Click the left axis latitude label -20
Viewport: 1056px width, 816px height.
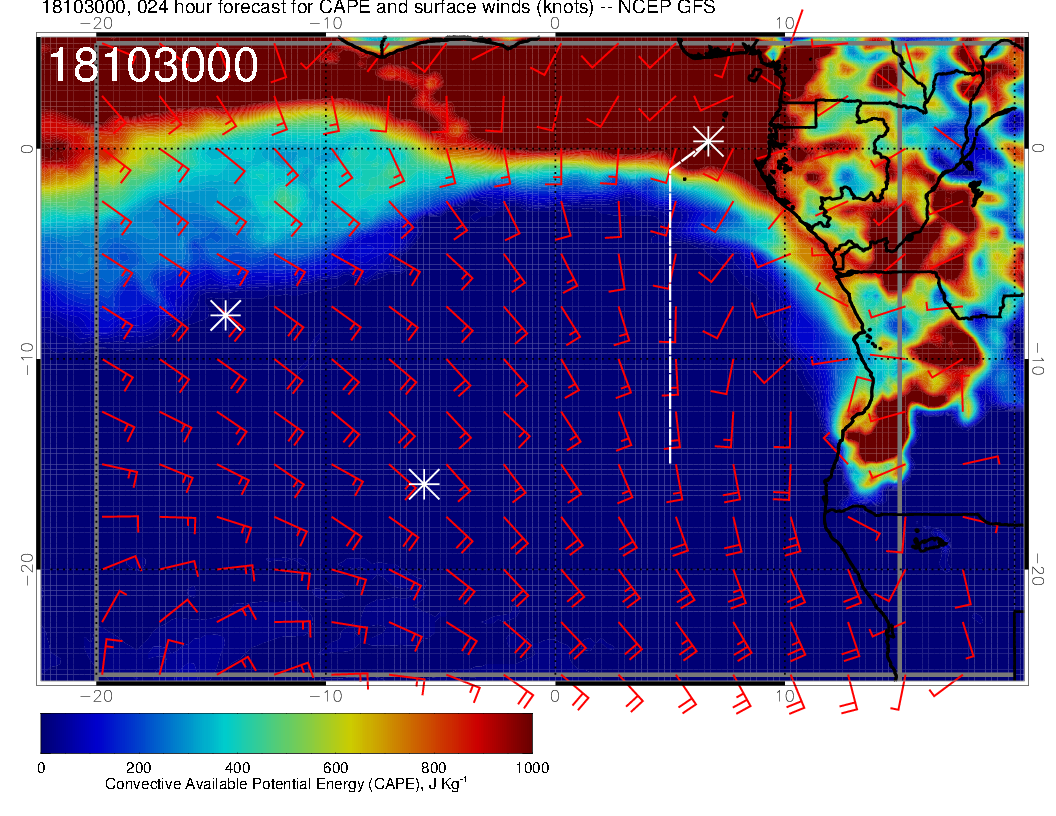click(x=26, y=570)
